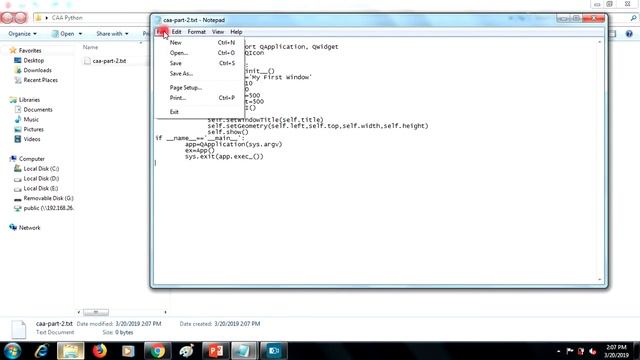Select Computer in the navigation pane

click(x=27, y=159)
